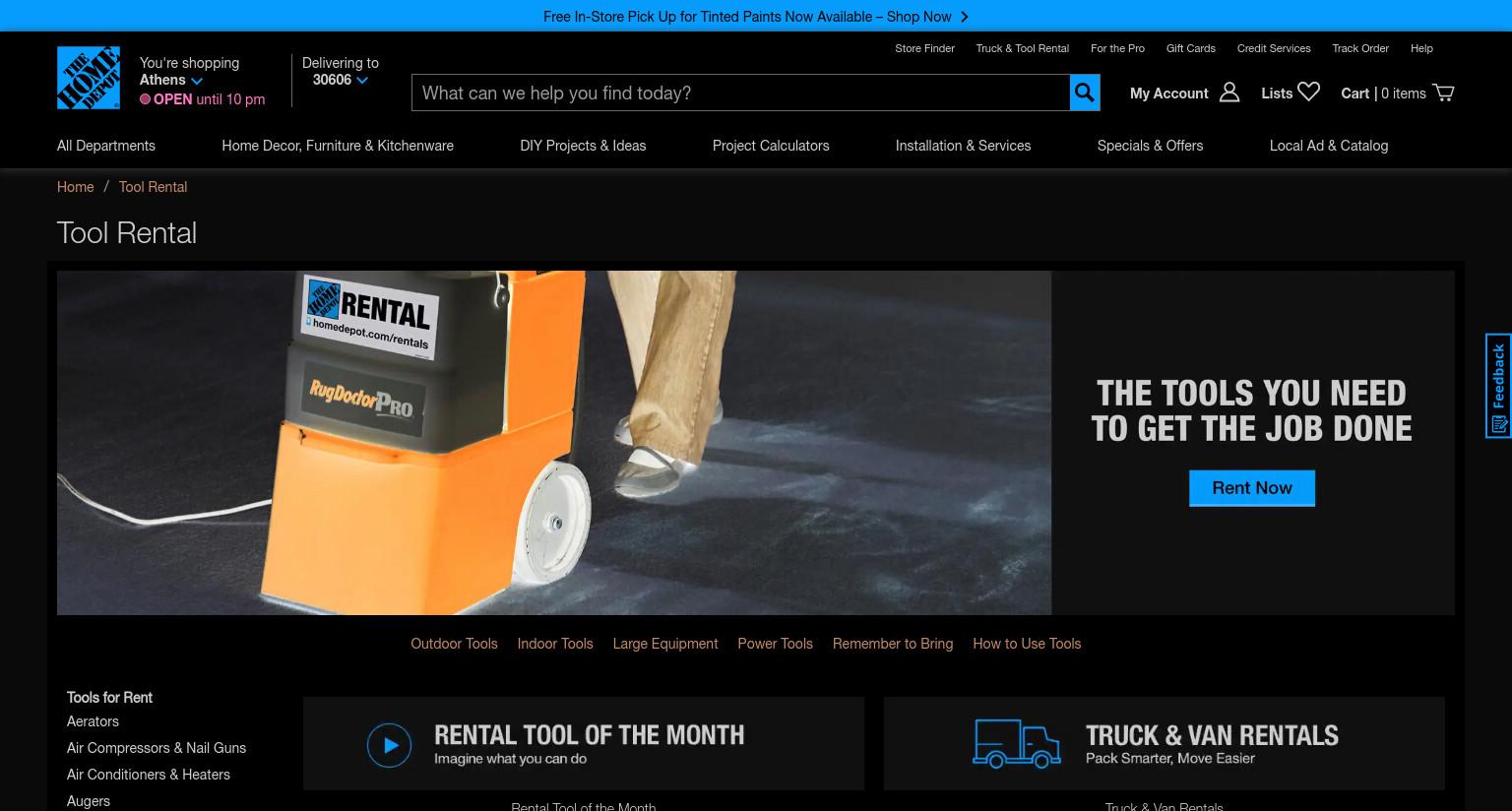
Task: Click the Home Depot logo
Action: [x=89, y=78]
